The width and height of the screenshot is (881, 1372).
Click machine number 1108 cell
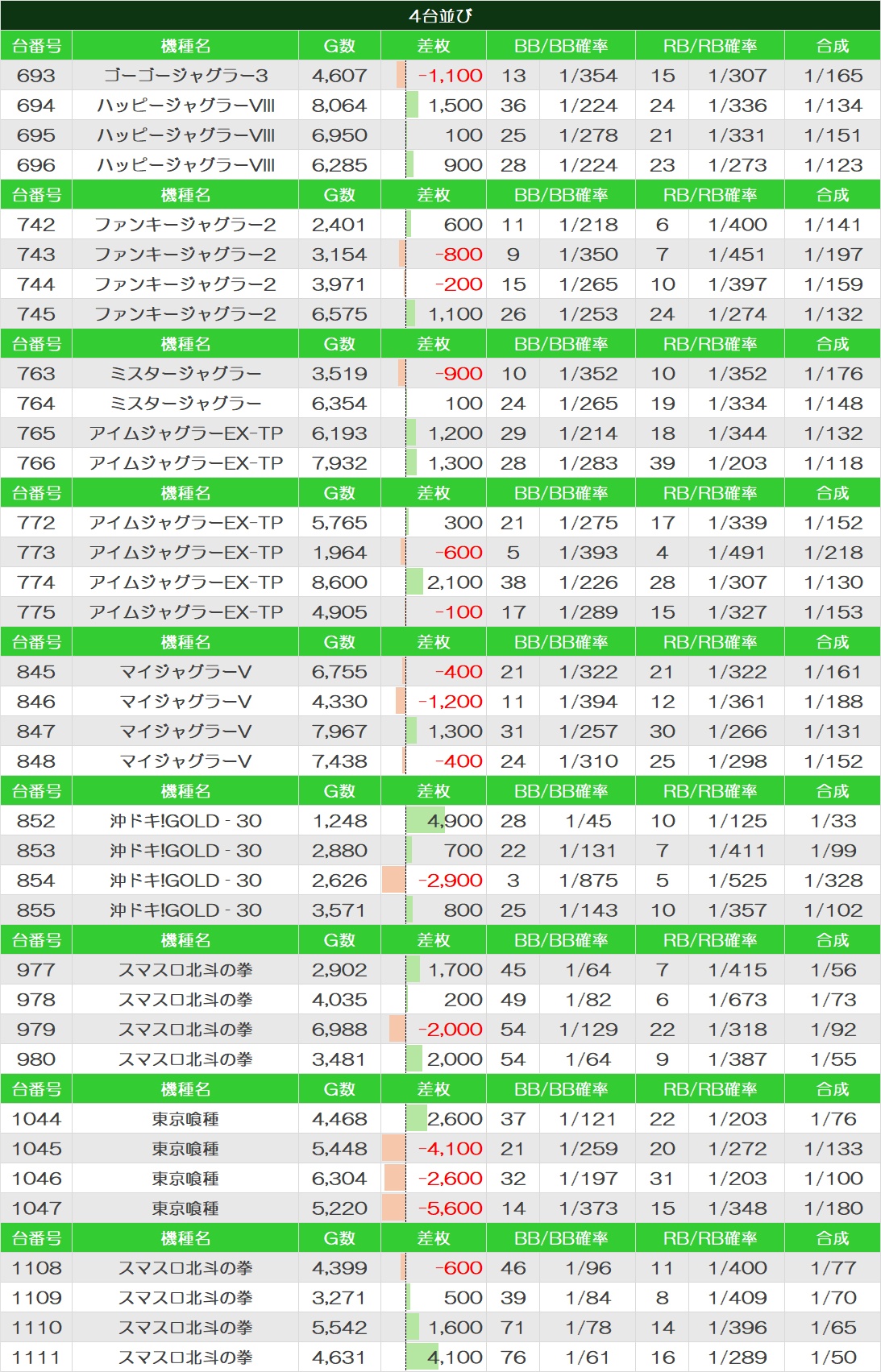pyautogui.click(x=36, y=1268)
